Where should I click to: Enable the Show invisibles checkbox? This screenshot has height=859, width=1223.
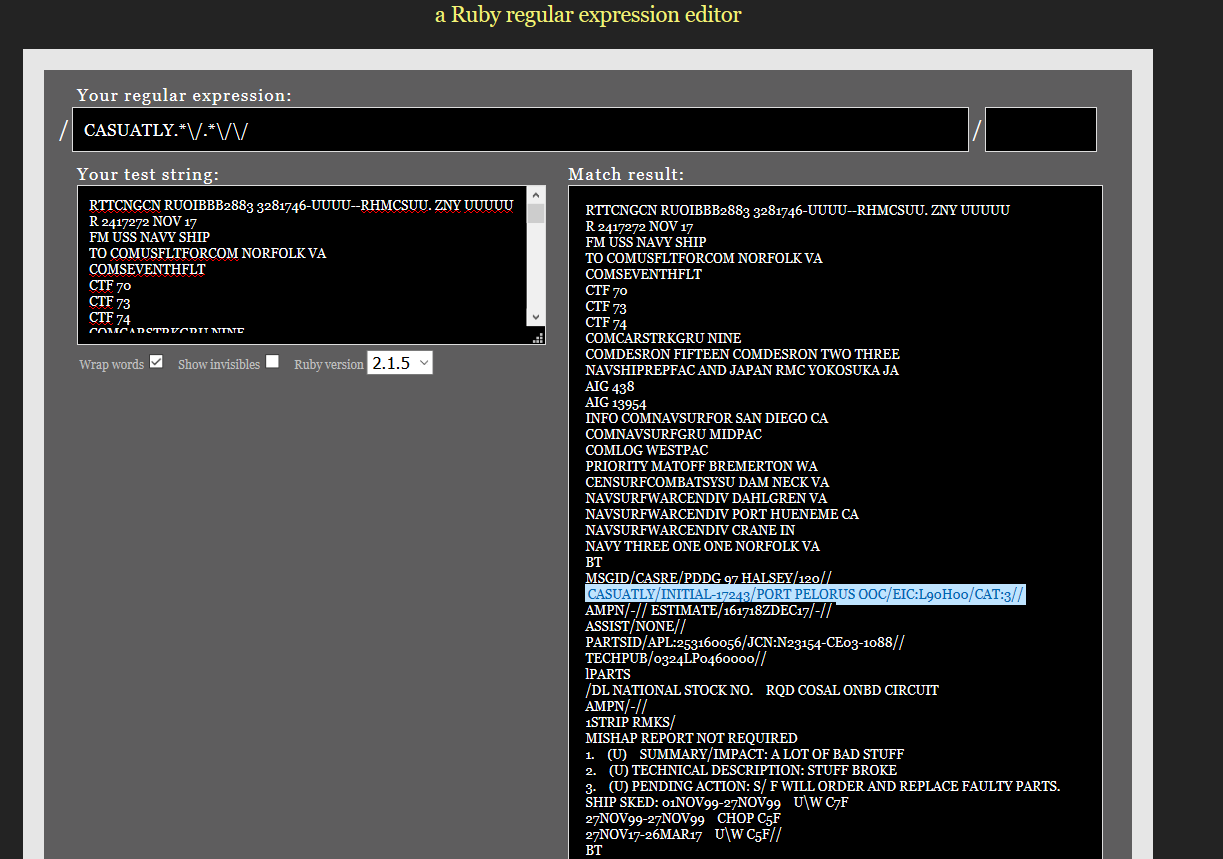point(272,362)
